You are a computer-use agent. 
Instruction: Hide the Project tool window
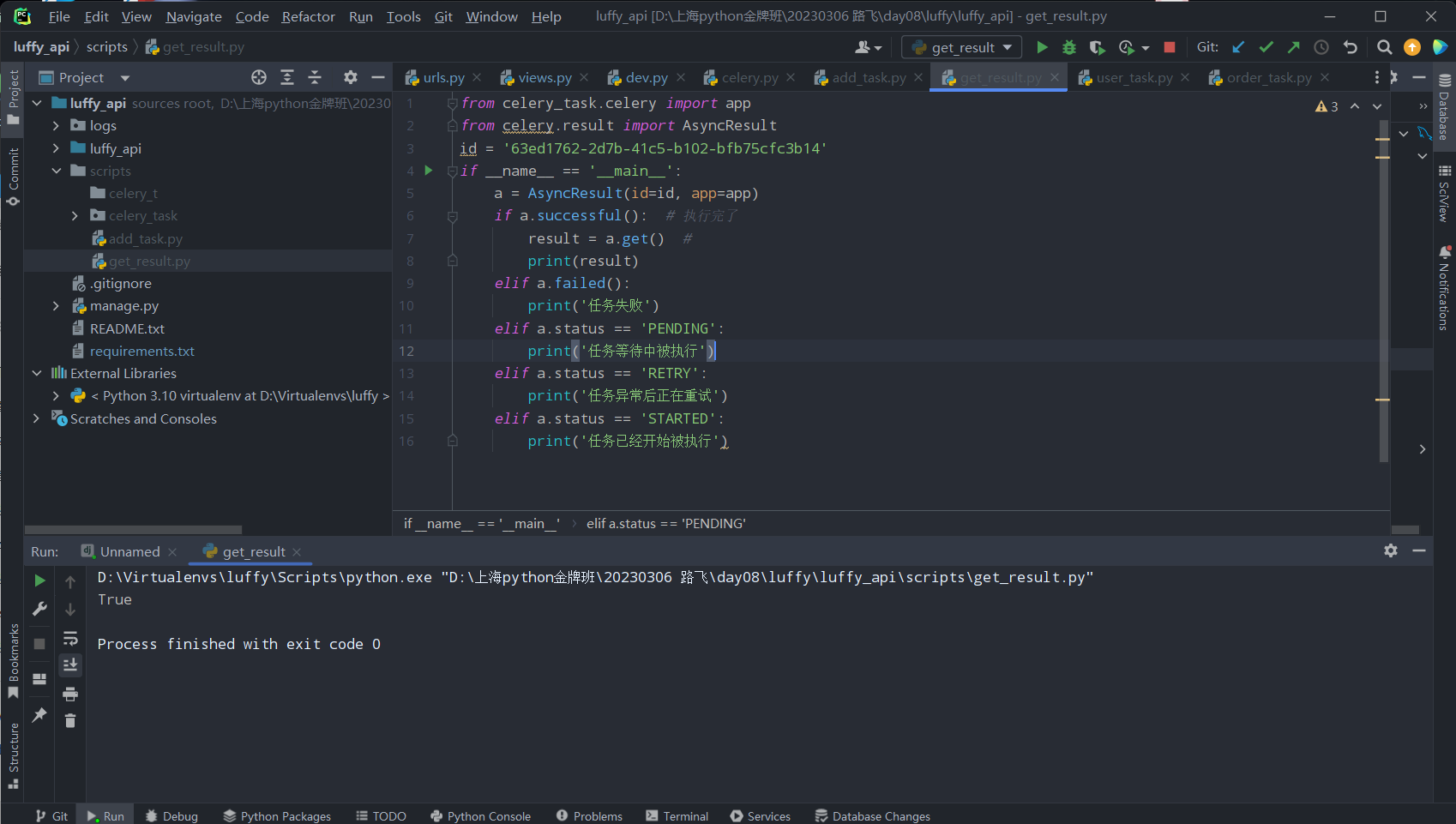coord(378,77)
